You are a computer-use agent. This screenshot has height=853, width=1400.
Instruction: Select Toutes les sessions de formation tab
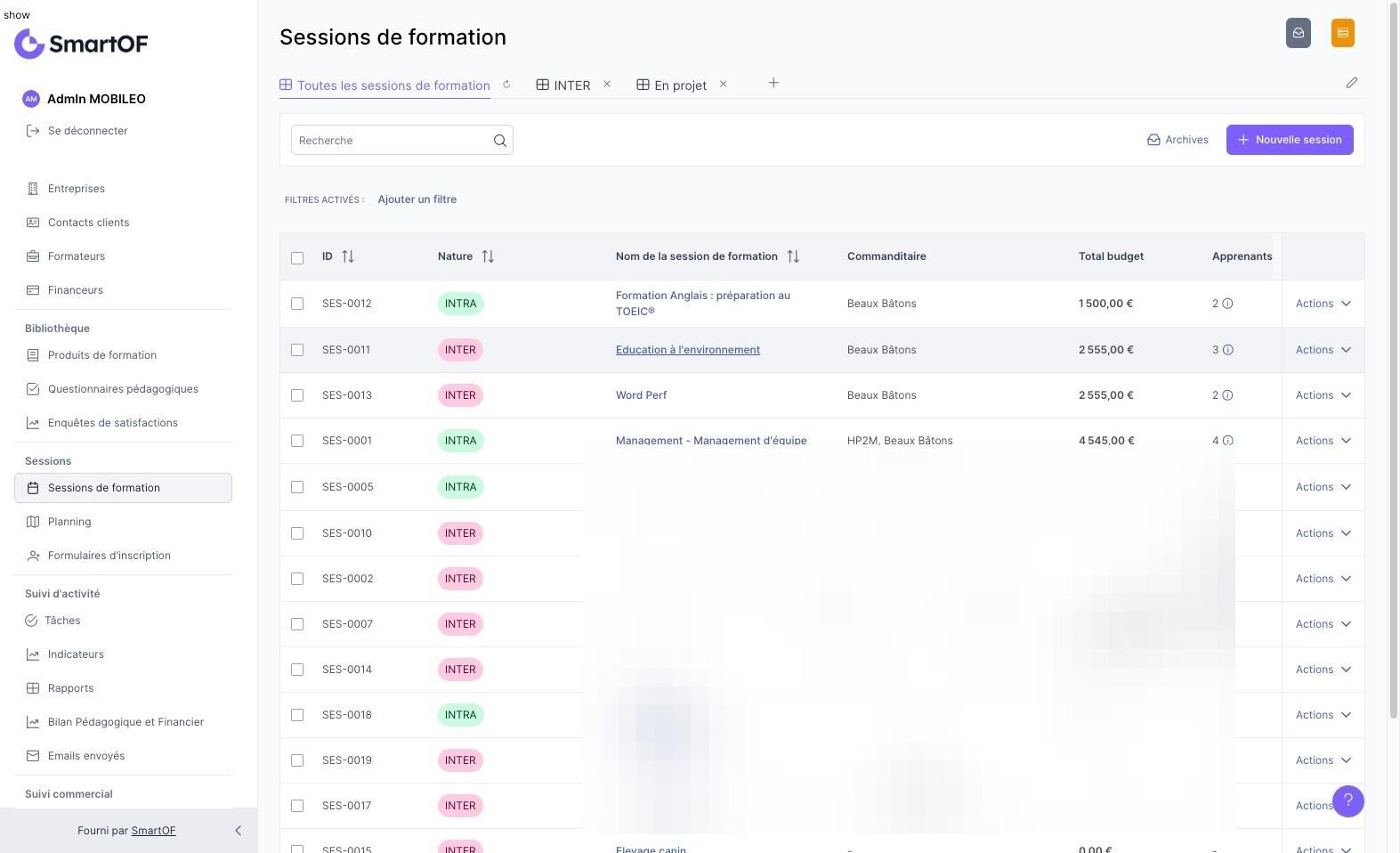click(x=384, y=85)
